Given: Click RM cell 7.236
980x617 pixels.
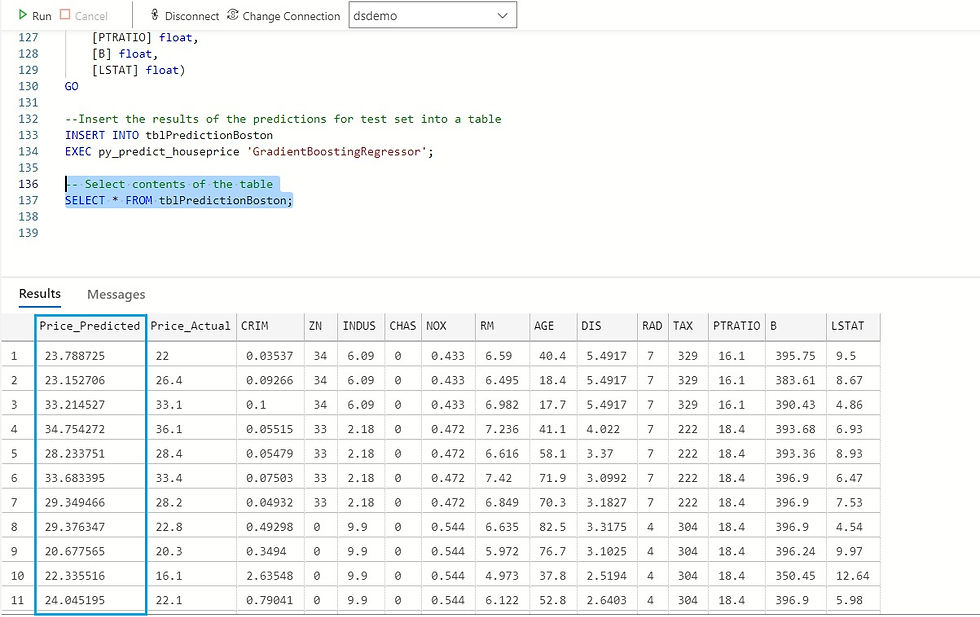Looking at the screenshot, I should [x=502, y=429].
